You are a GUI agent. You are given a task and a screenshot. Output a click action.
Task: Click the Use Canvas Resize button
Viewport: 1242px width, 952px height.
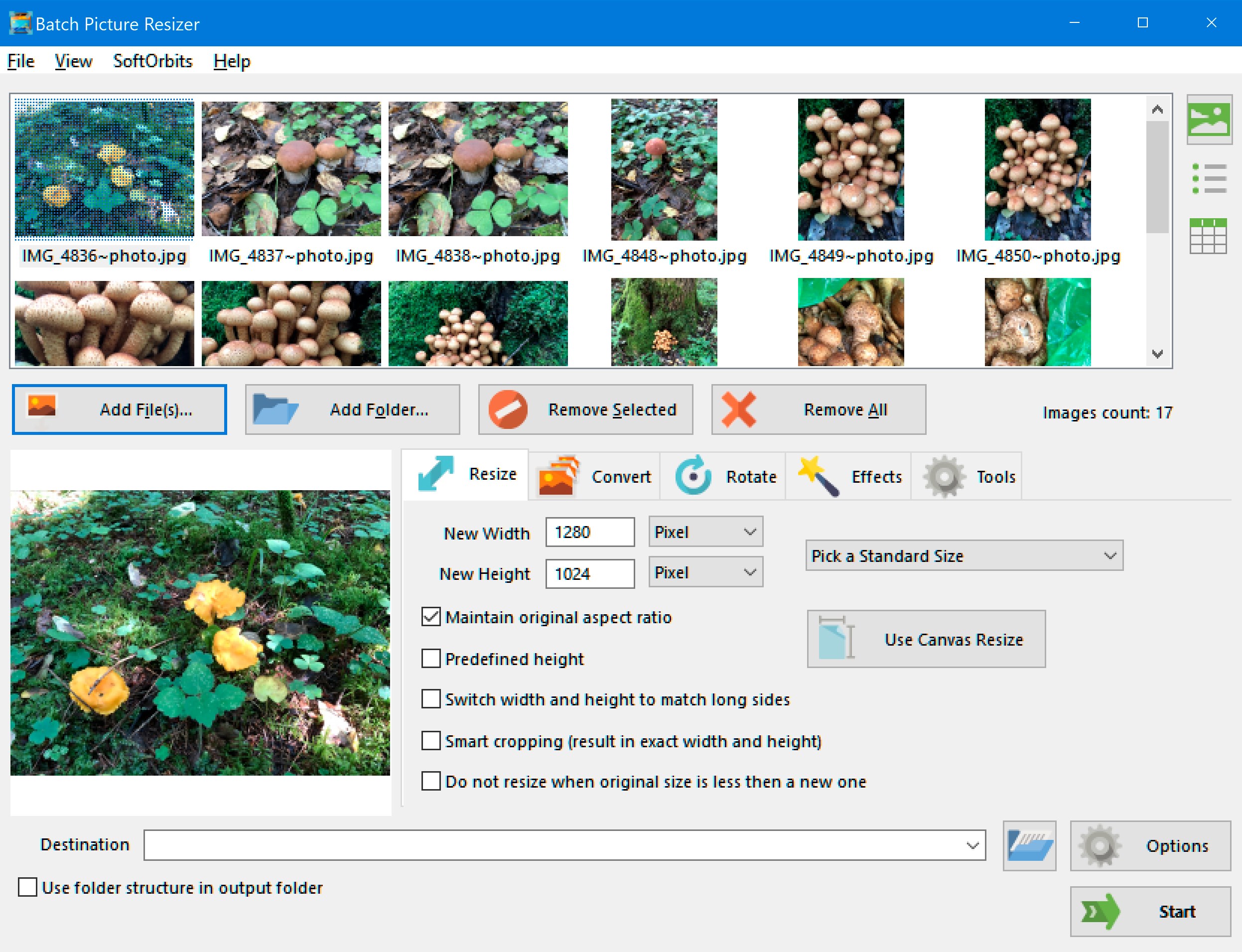pyautogui.click(x=926, y=639)
